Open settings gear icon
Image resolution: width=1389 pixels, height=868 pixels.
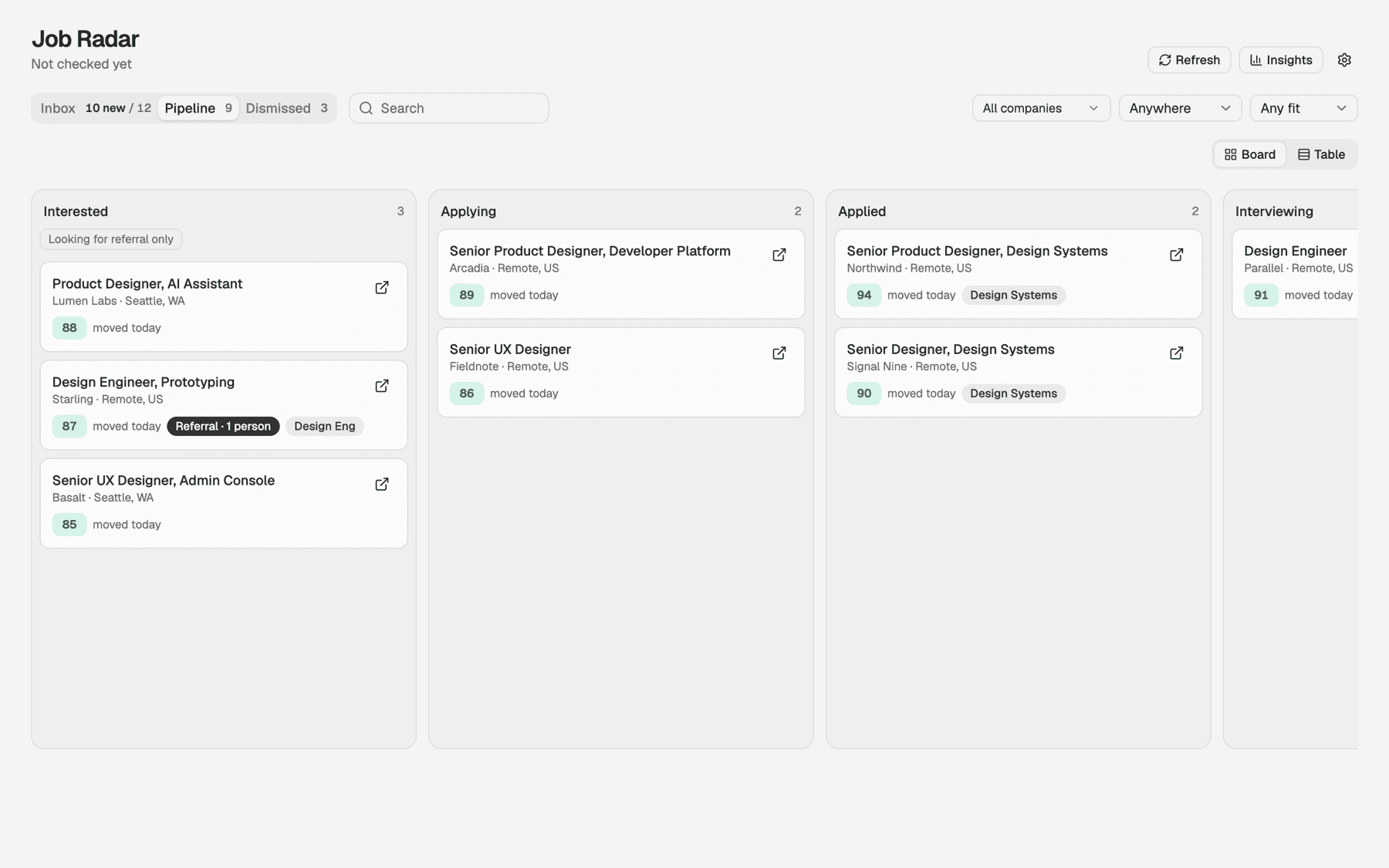click(1344, 60)
